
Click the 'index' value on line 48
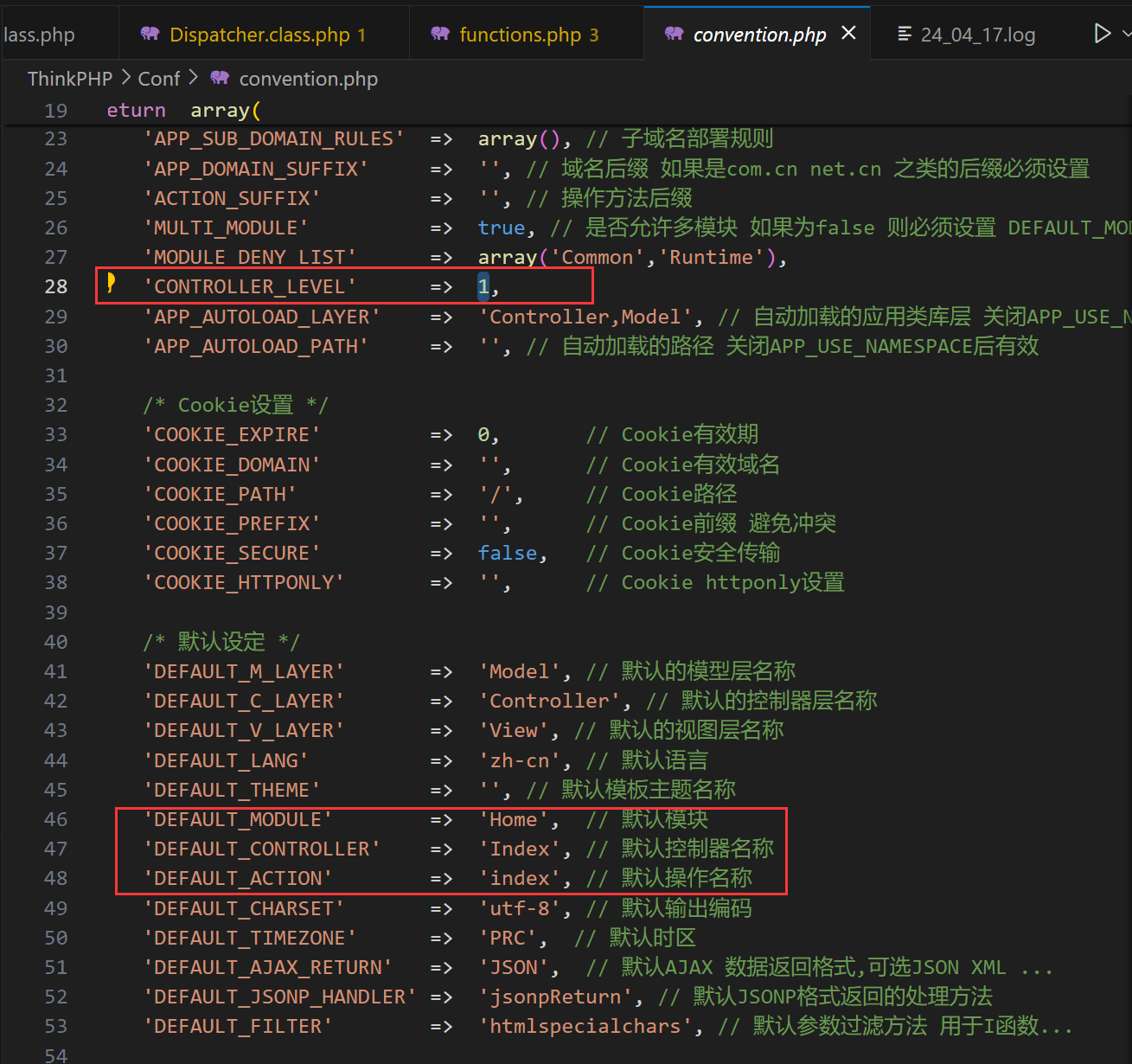tap(520, 878)
